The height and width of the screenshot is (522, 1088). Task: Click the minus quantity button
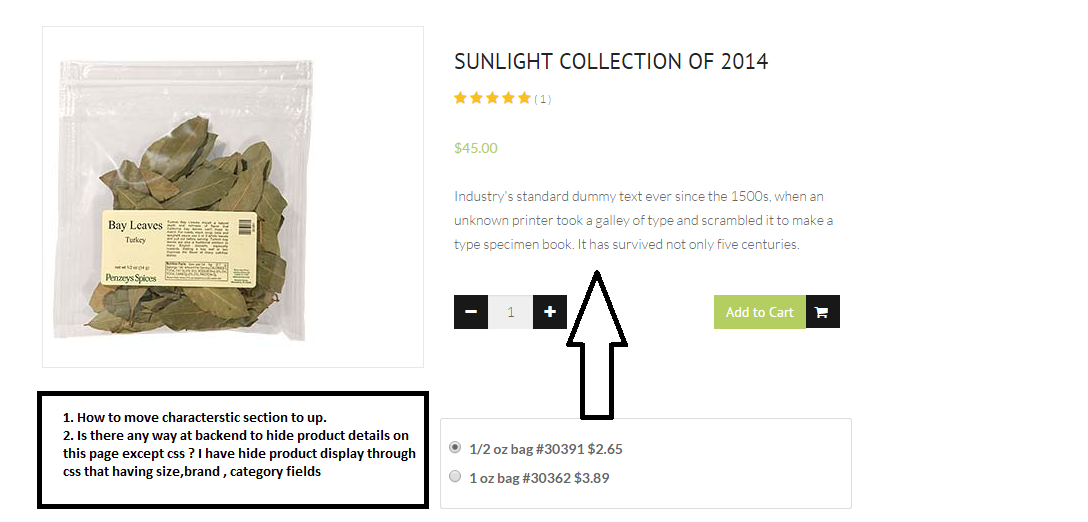[471, 312]
